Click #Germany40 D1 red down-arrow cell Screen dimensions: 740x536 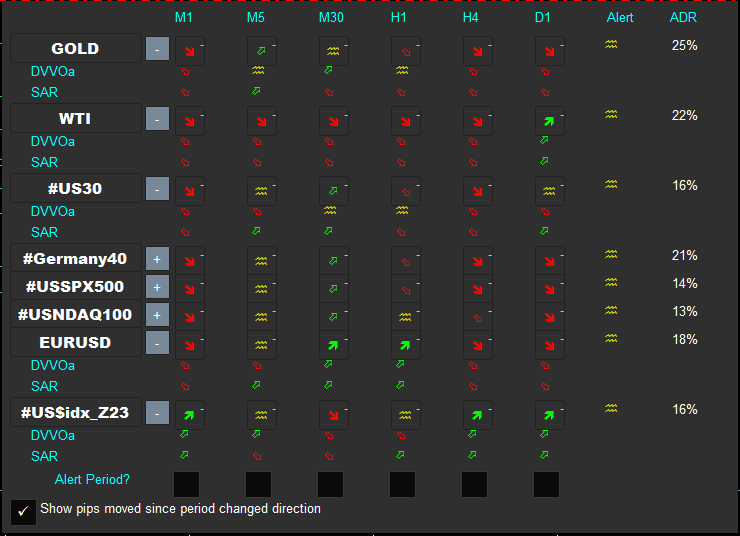(550, 260)
